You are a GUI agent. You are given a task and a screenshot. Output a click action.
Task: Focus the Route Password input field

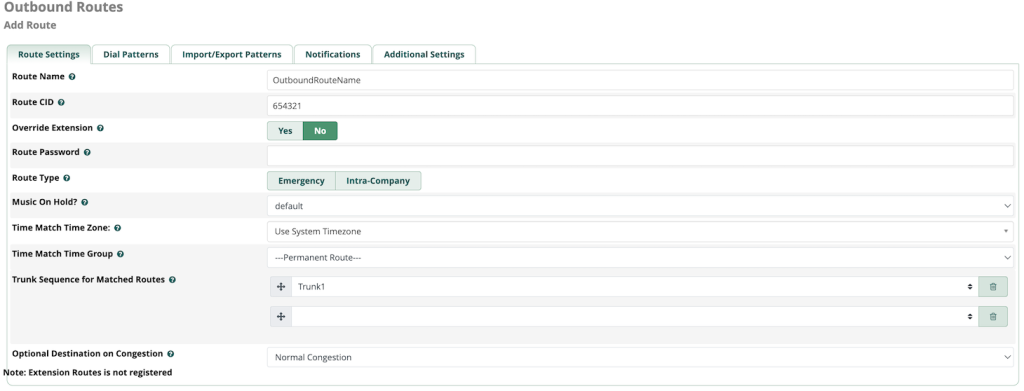click(x=640, y=155)
